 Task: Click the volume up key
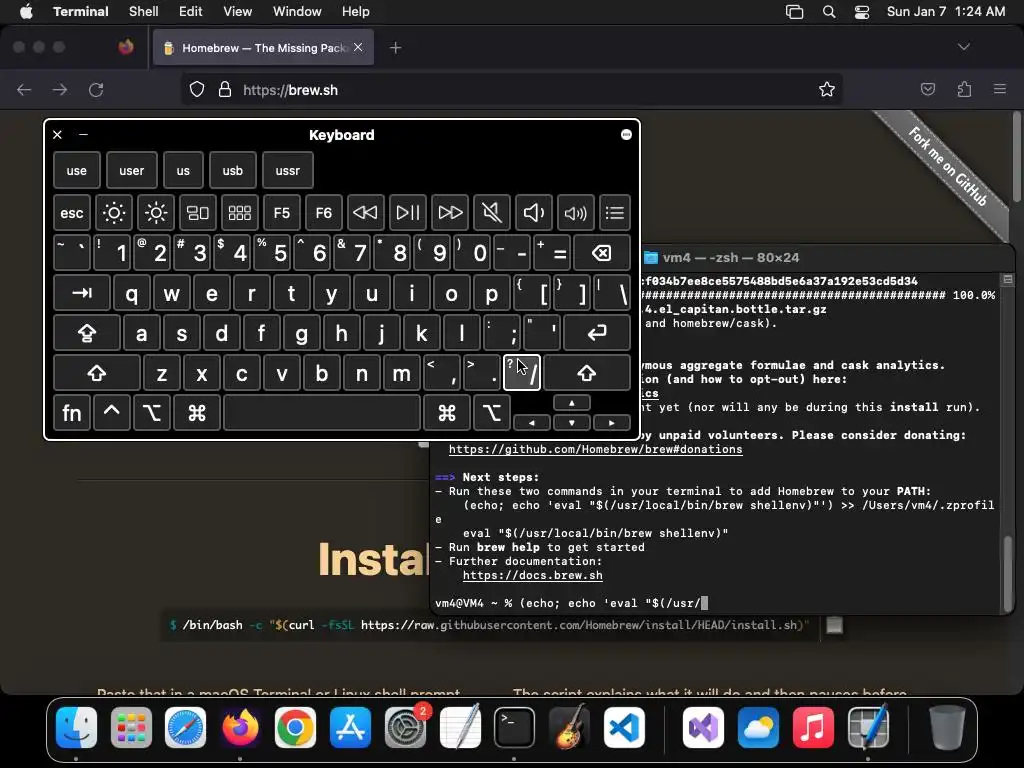575,213
